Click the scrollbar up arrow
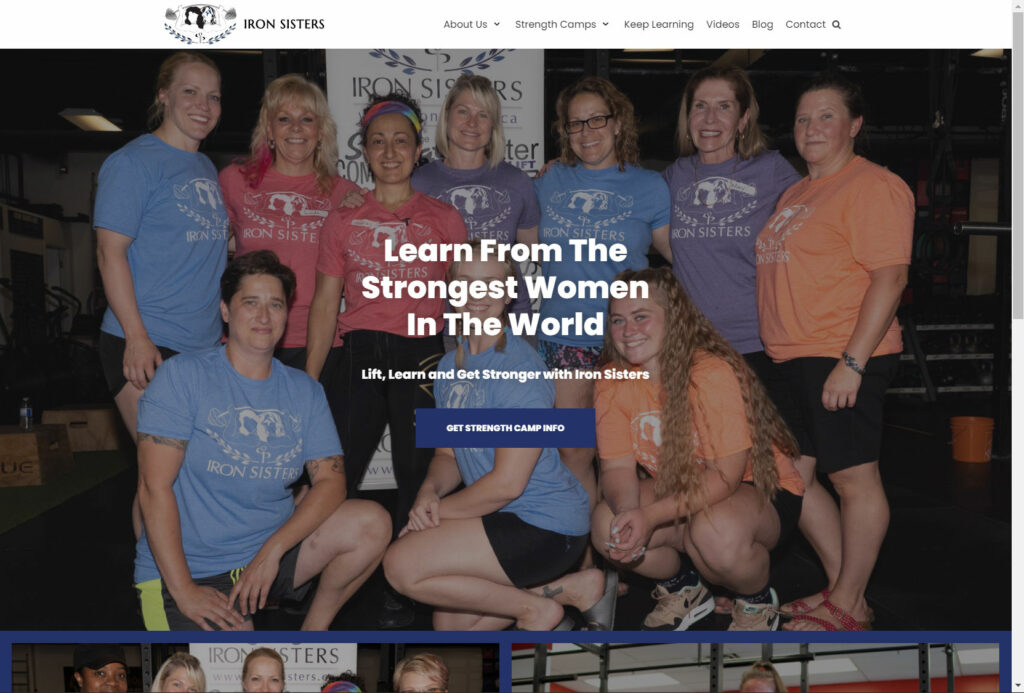 click(1017, 5)
